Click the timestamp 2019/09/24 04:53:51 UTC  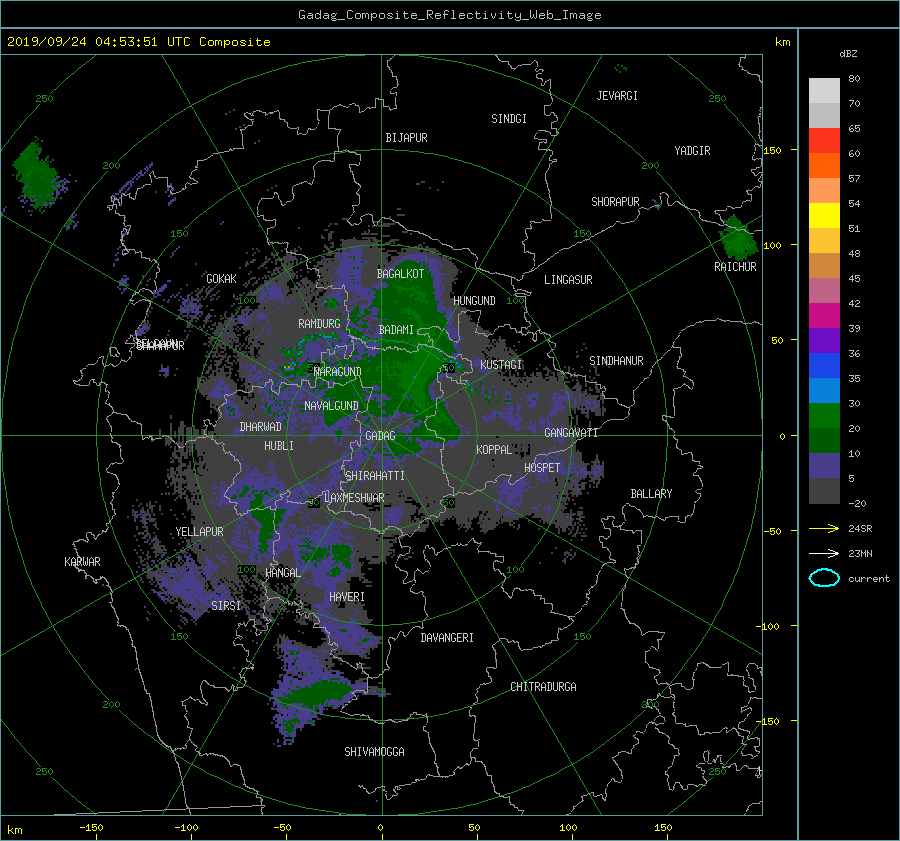[x=100, y=42]
